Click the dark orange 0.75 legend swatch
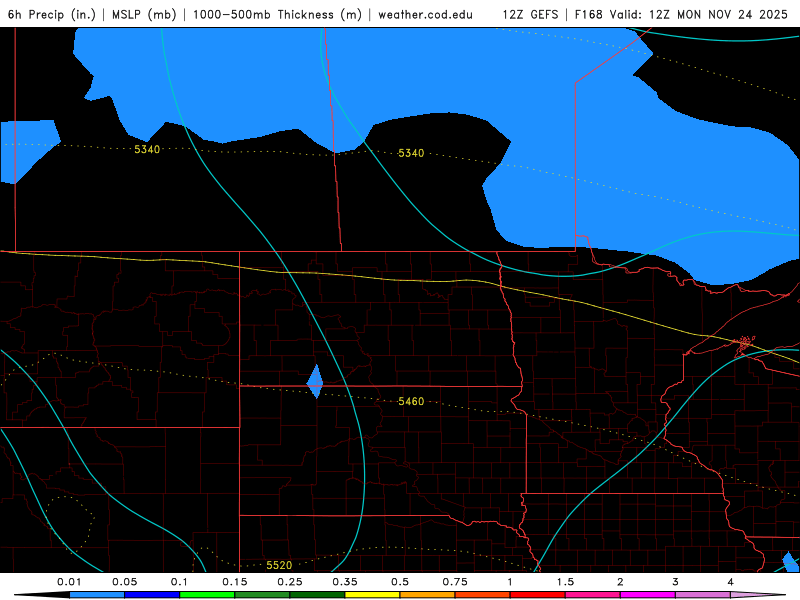The width and height of the screenshot is (800, 600). point(483,595)
